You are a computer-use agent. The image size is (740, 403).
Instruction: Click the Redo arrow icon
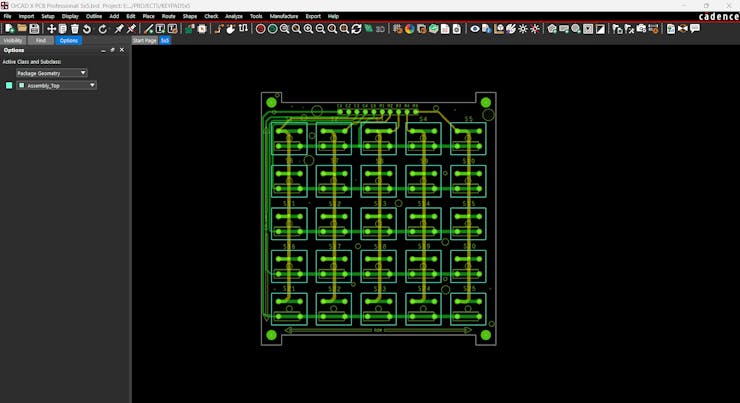[102, 29]
